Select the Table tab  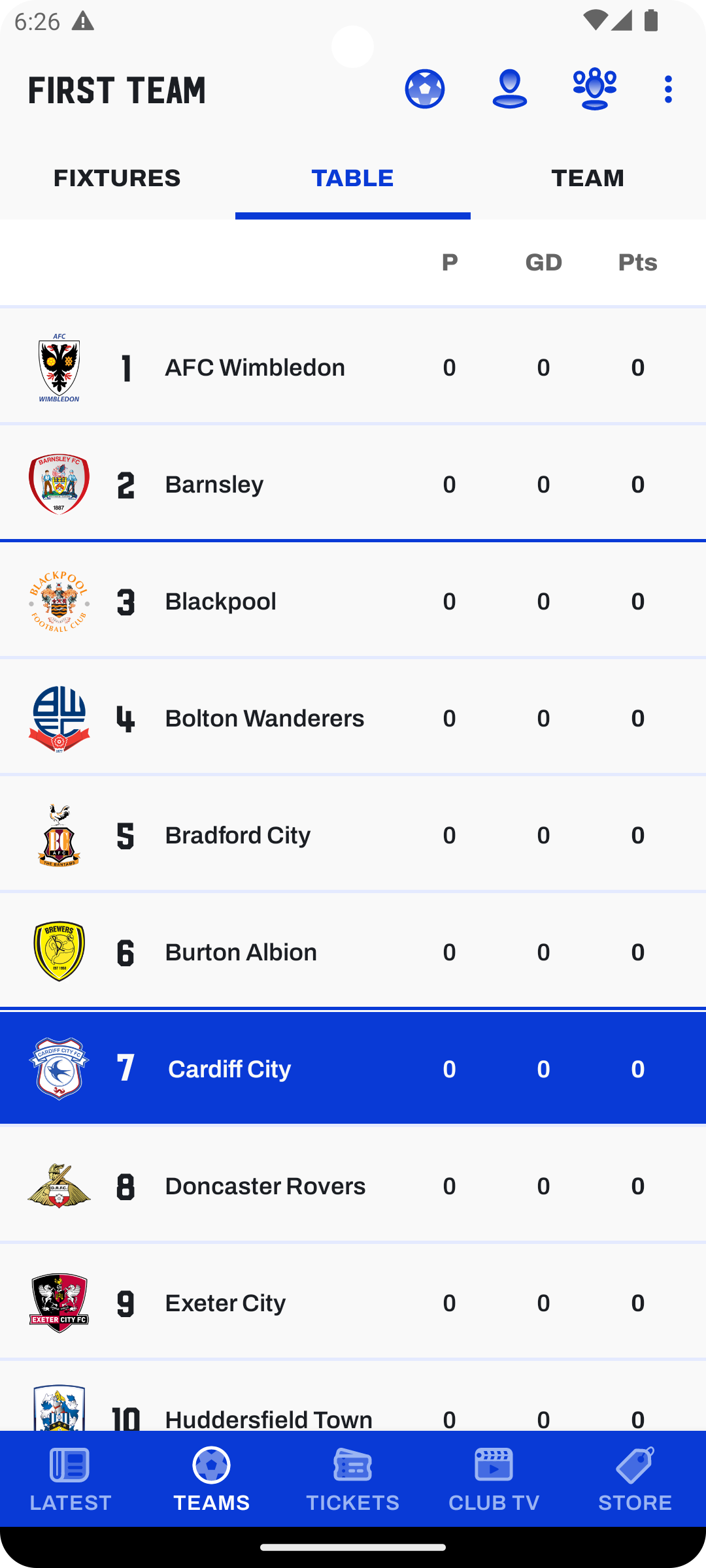pyautogui.click(x=352, y=178)
